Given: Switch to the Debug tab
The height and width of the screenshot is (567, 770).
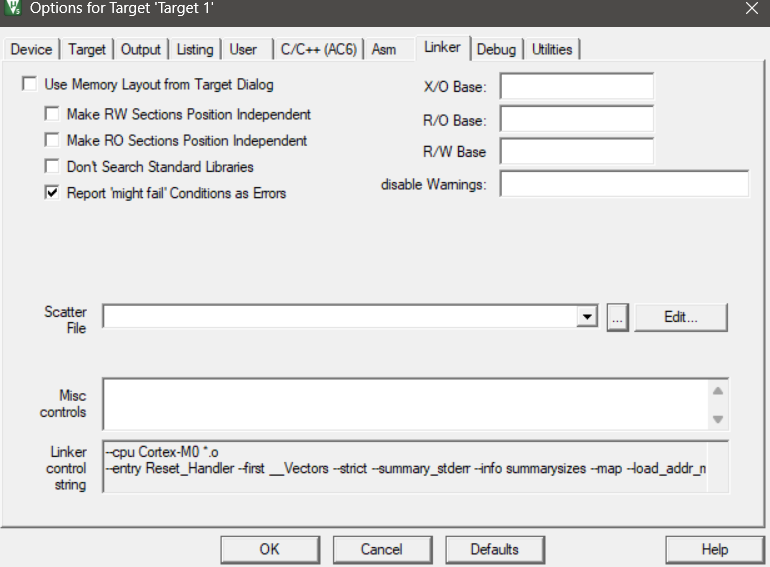Looking at the screenshot, I should (496, 49).
